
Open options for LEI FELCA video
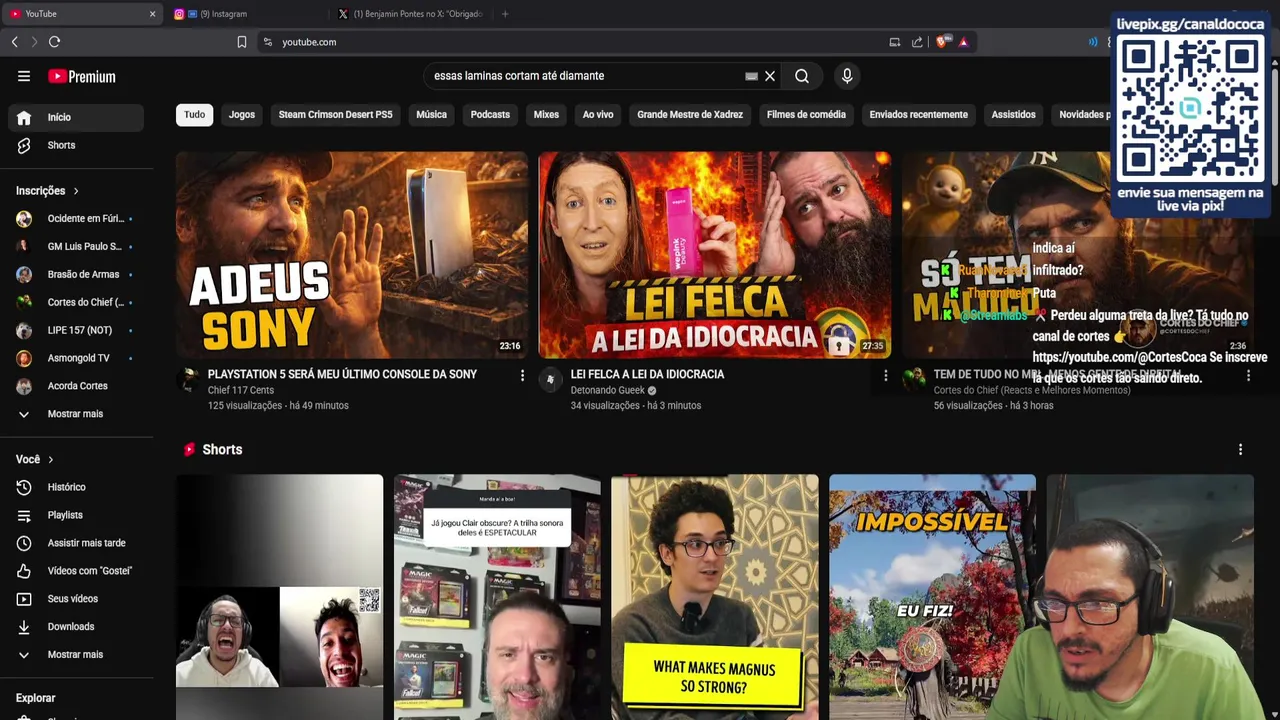885,376
